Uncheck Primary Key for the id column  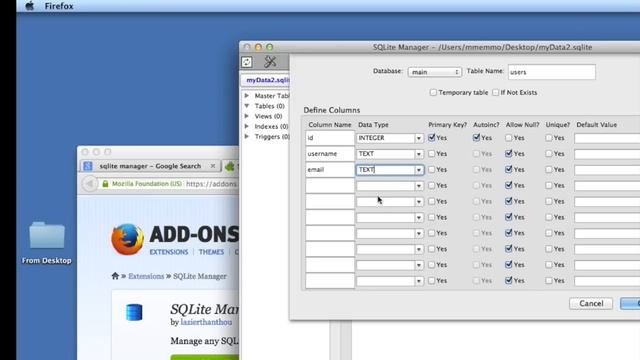432,138
